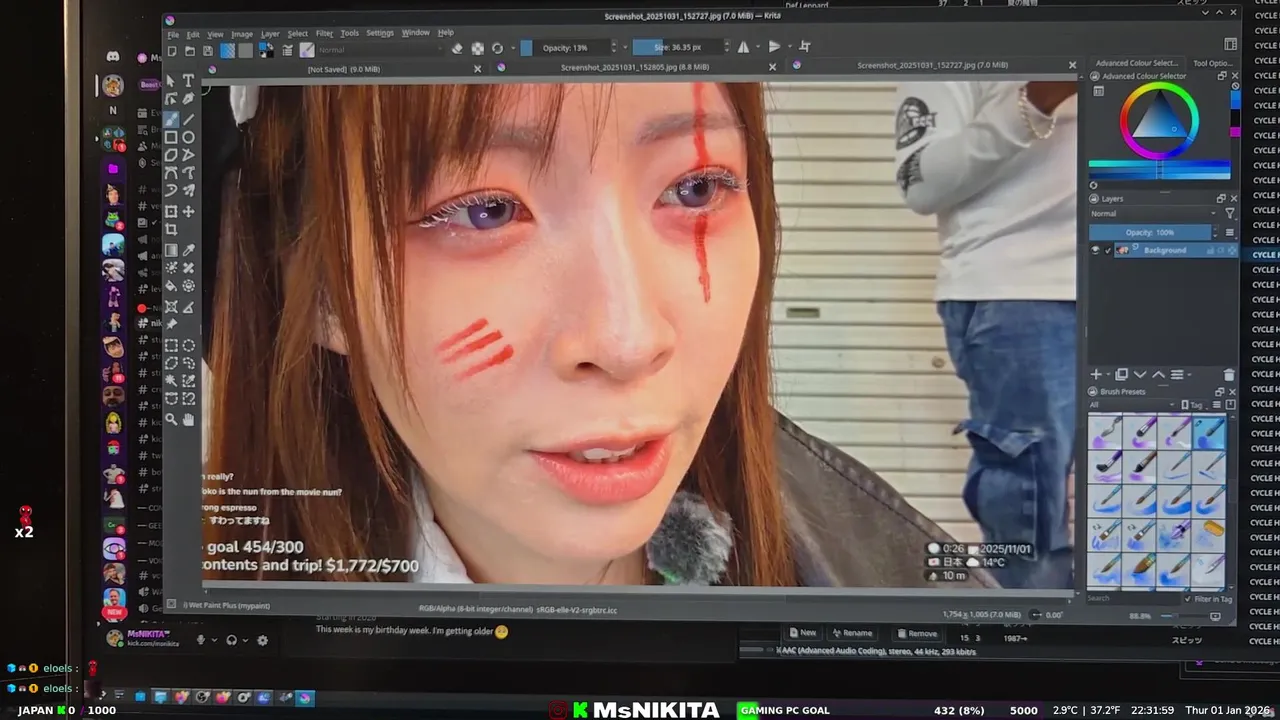This screenshot has width=1280, height=720.
Task: Hide the Background layer eye icon
Action: click(x=1095, y=250)
